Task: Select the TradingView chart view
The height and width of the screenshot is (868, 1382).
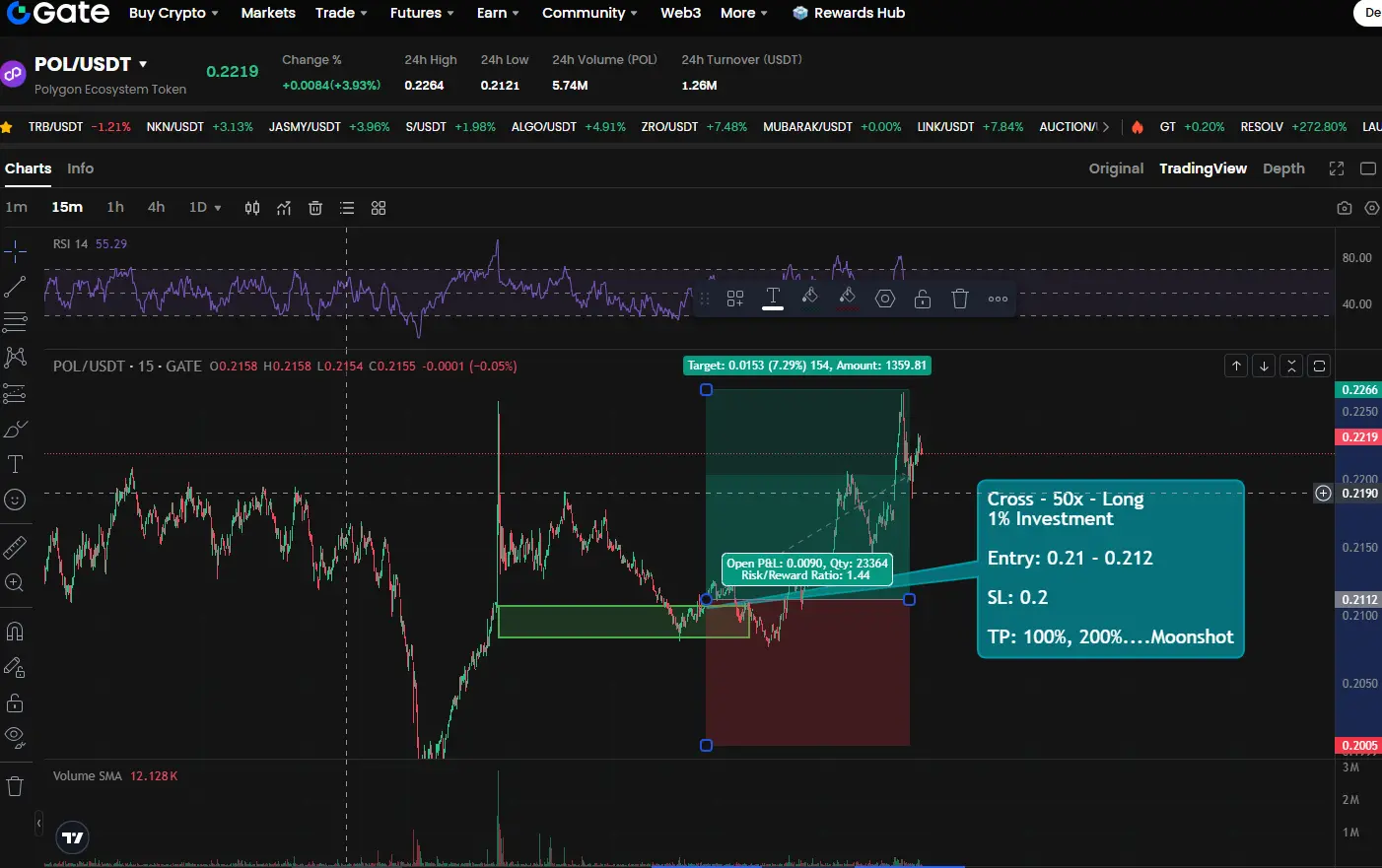Action: coord(1203,168)
